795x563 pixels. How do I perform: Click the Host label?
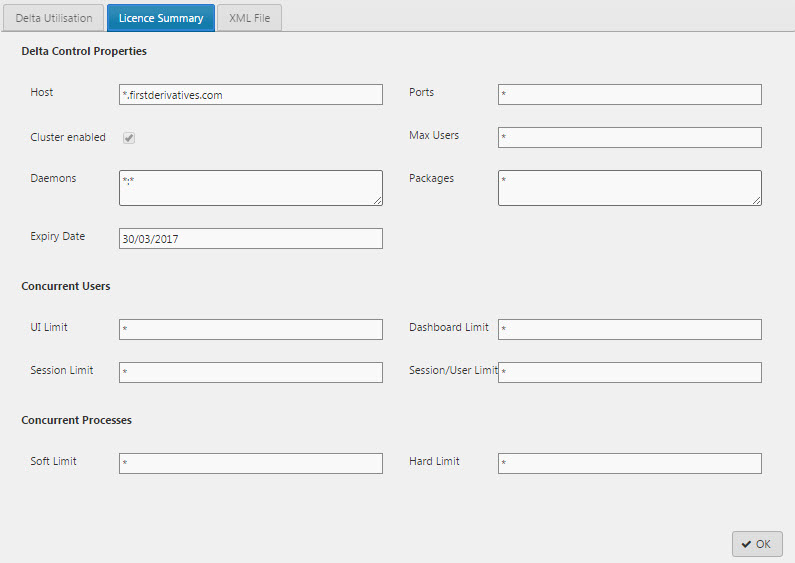(42, 92)
